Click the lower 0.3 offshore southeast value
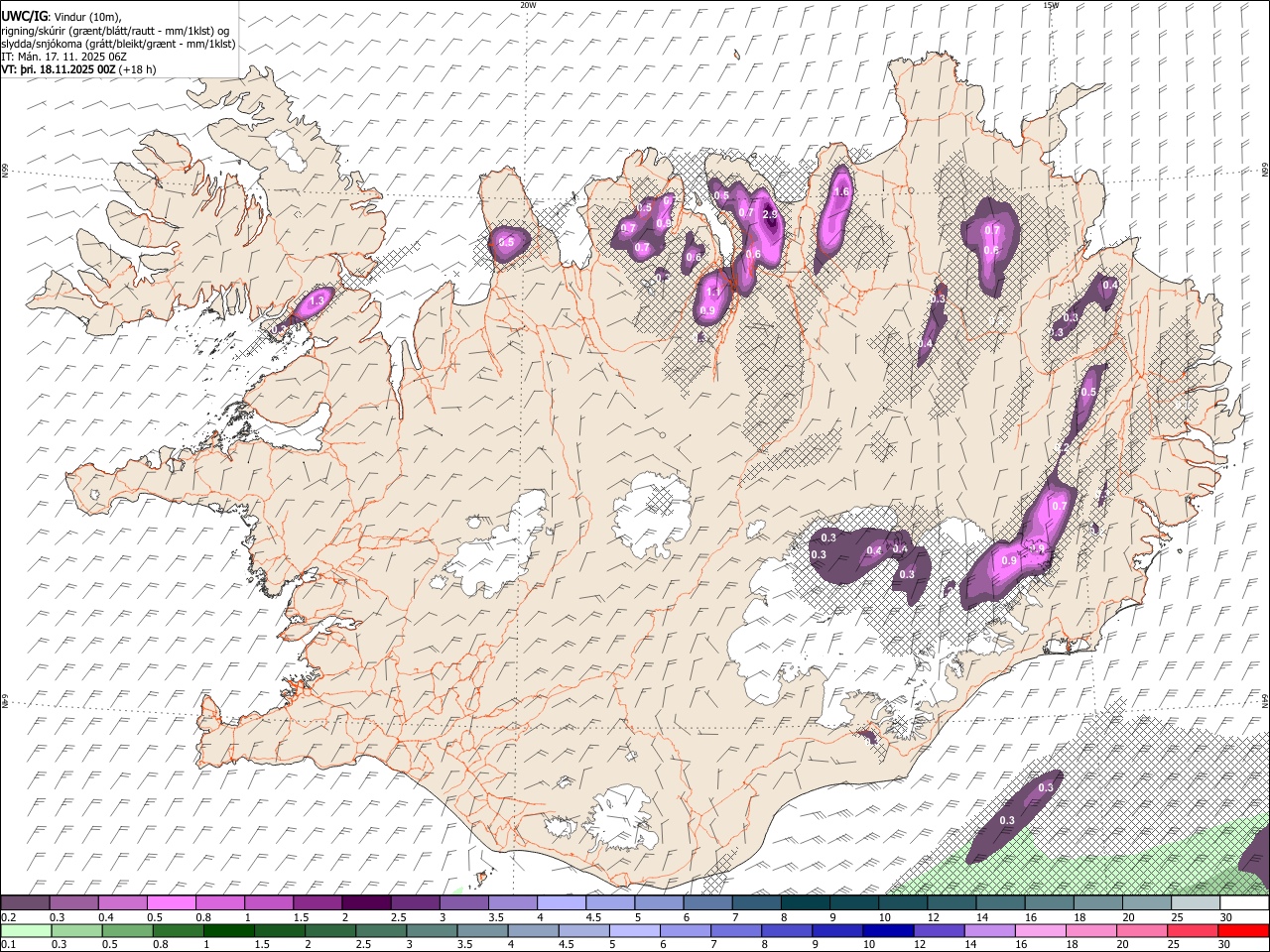 [1007, 821]
